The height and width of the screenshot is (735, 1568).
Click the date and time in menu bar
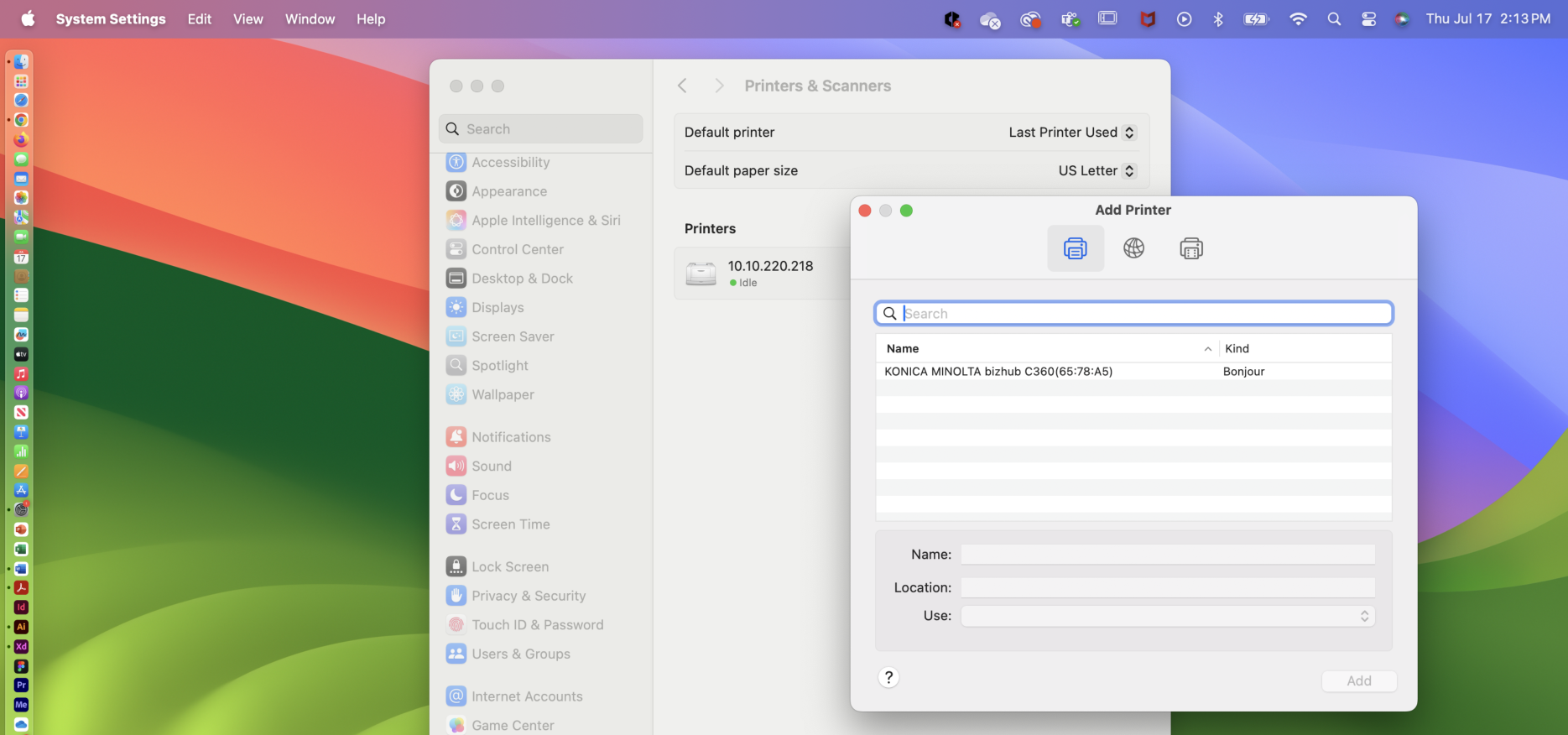pyautogui.click(x=1488, y=18)
